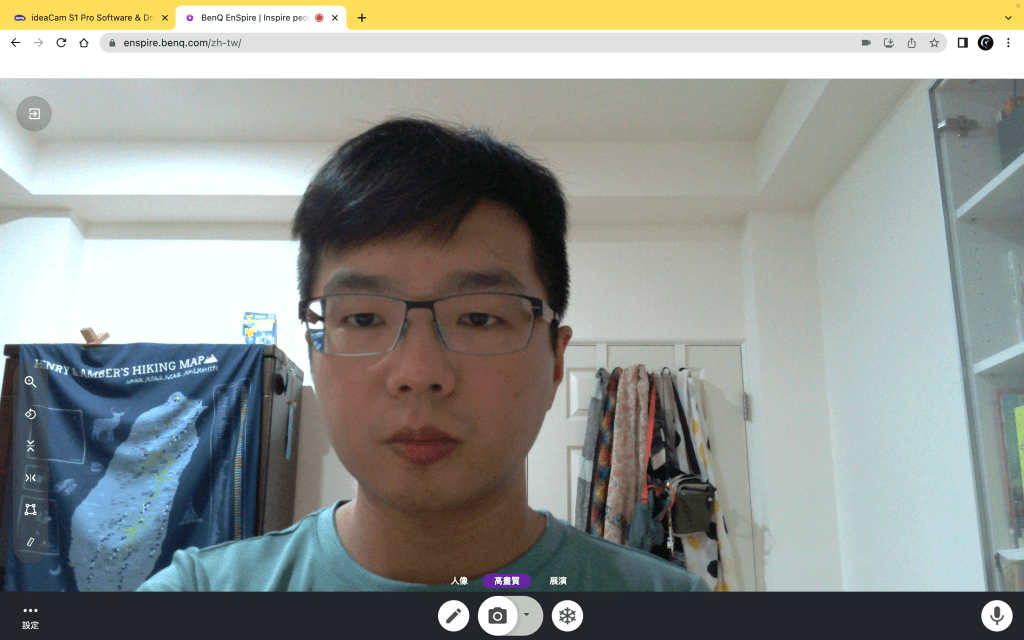Open the pencil annotation tool
The image size is (1024, 640).
453,616
